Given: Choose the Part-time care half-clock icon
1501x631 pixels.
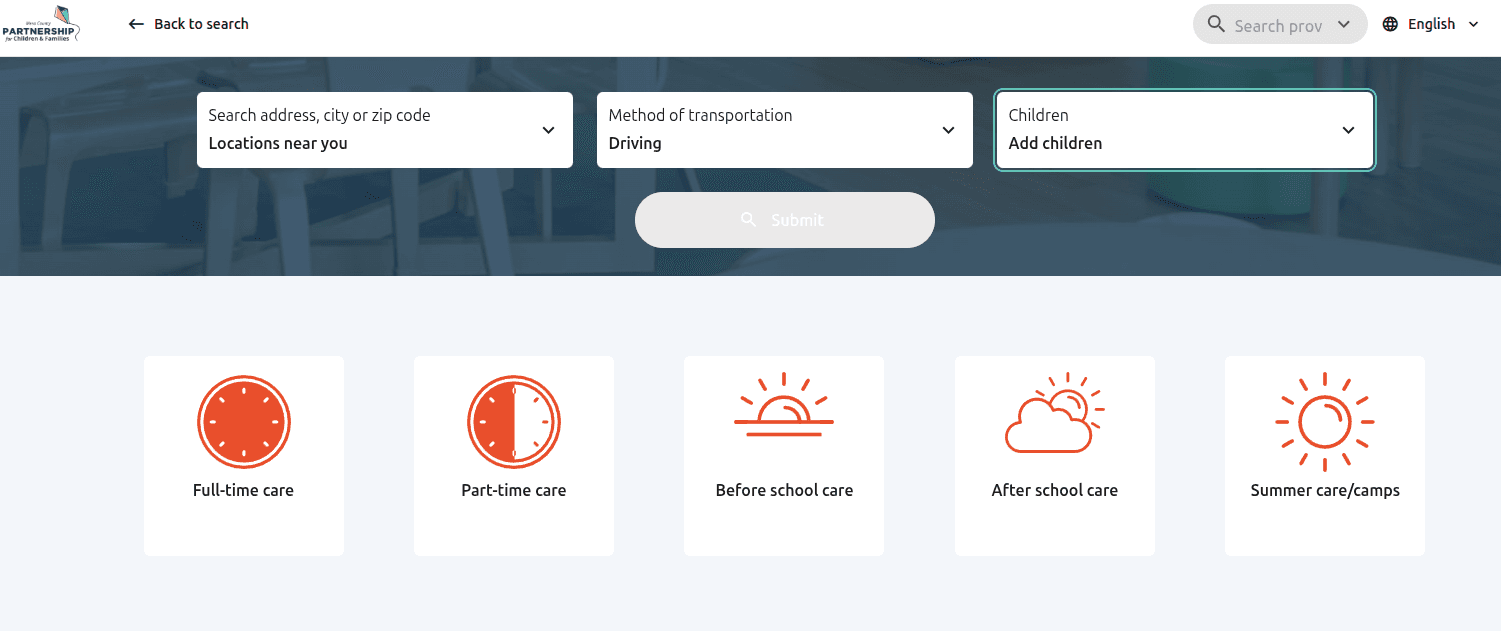Looking at the screenshot, I should point(513,421).
